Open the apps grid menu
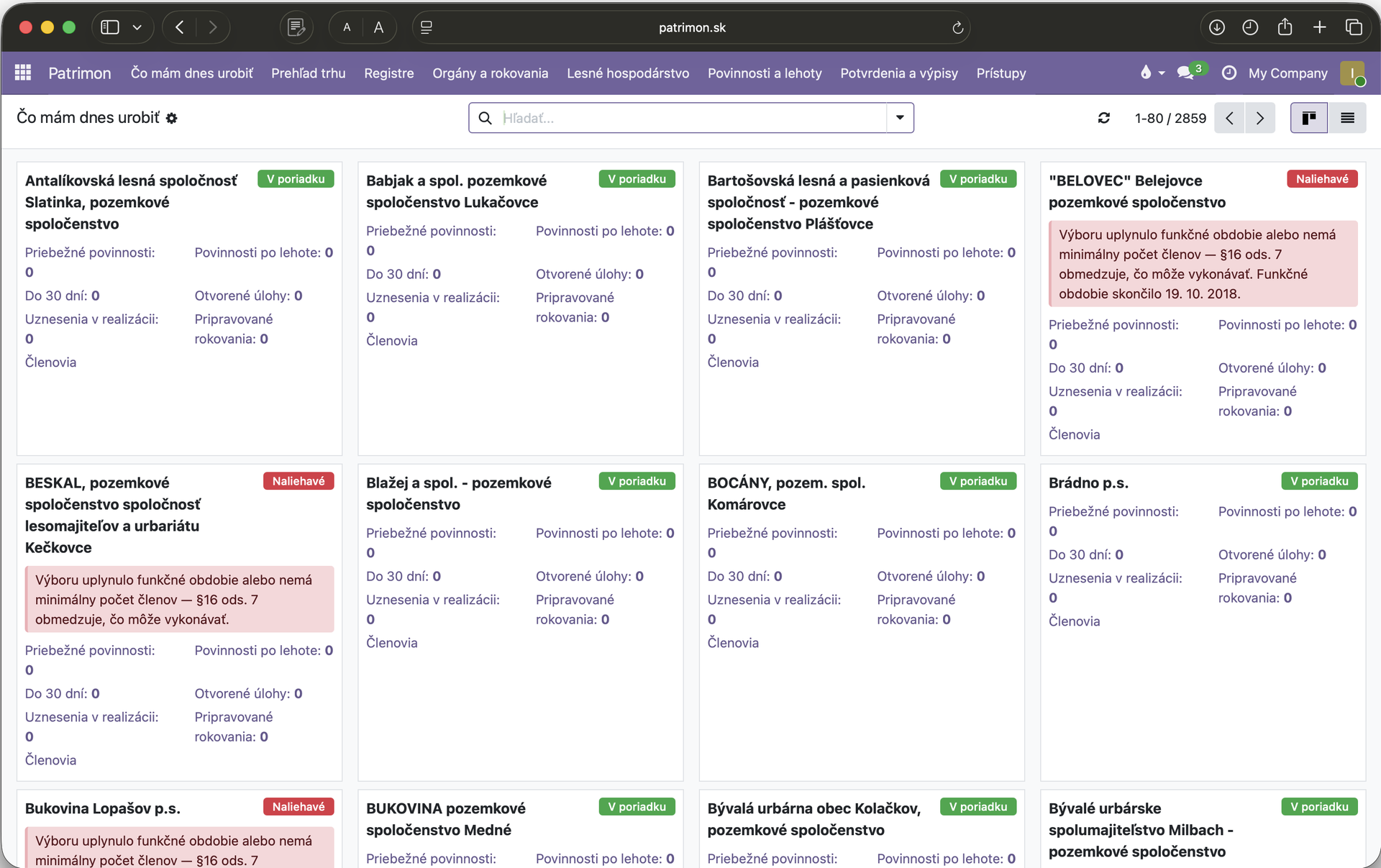1381x868 pixels. (x=23, y=73)
